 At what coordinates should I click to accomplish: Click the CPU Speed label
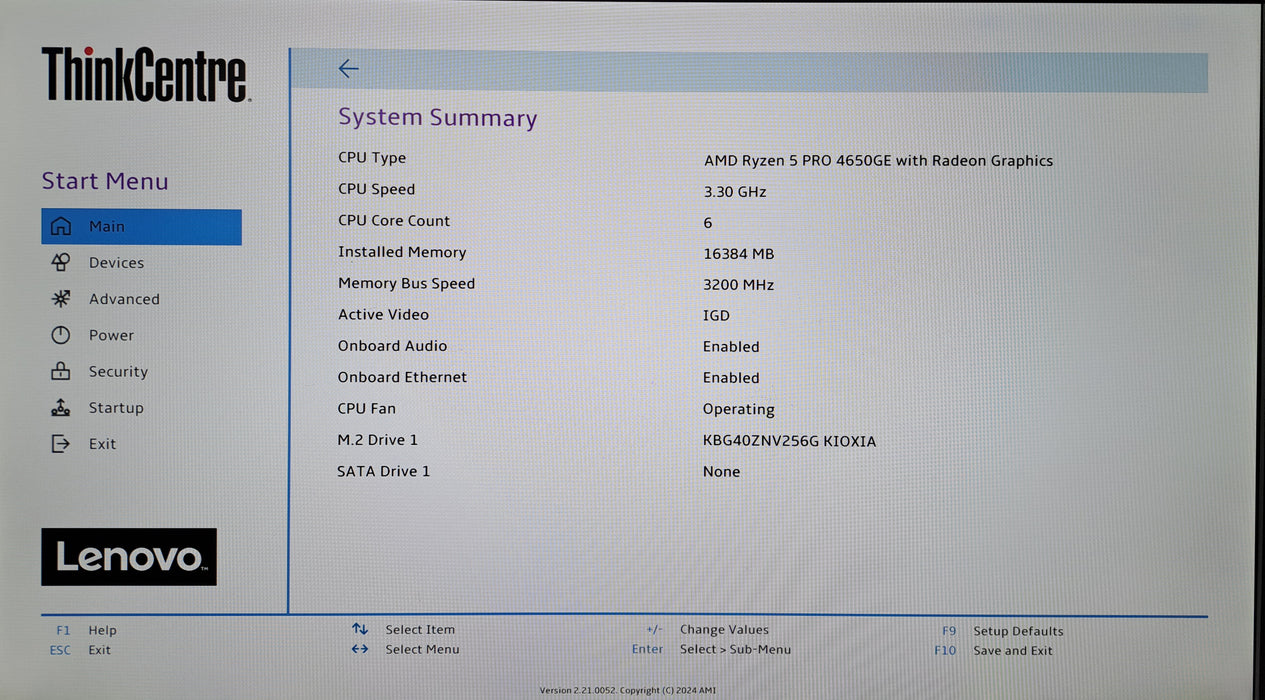pyautogui.click(x=376, y=189)
